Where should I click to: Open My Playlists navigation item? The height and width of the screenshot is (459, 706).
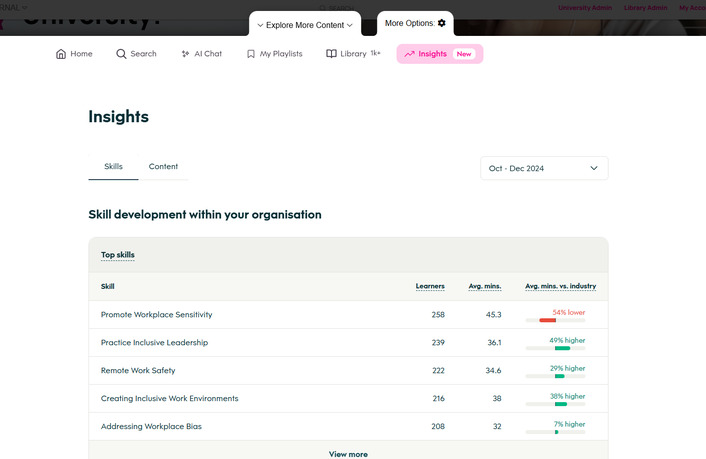tap(275, 54)
